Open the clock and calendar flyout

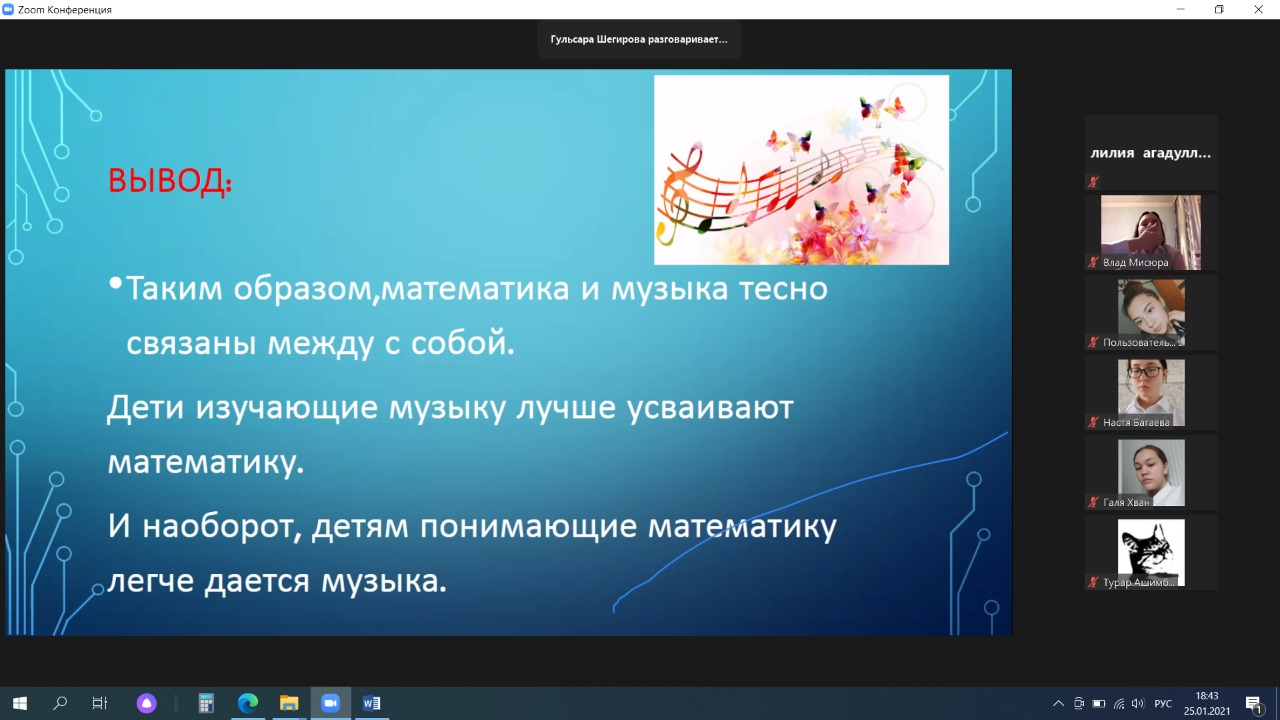click(x=1207, y=703)
